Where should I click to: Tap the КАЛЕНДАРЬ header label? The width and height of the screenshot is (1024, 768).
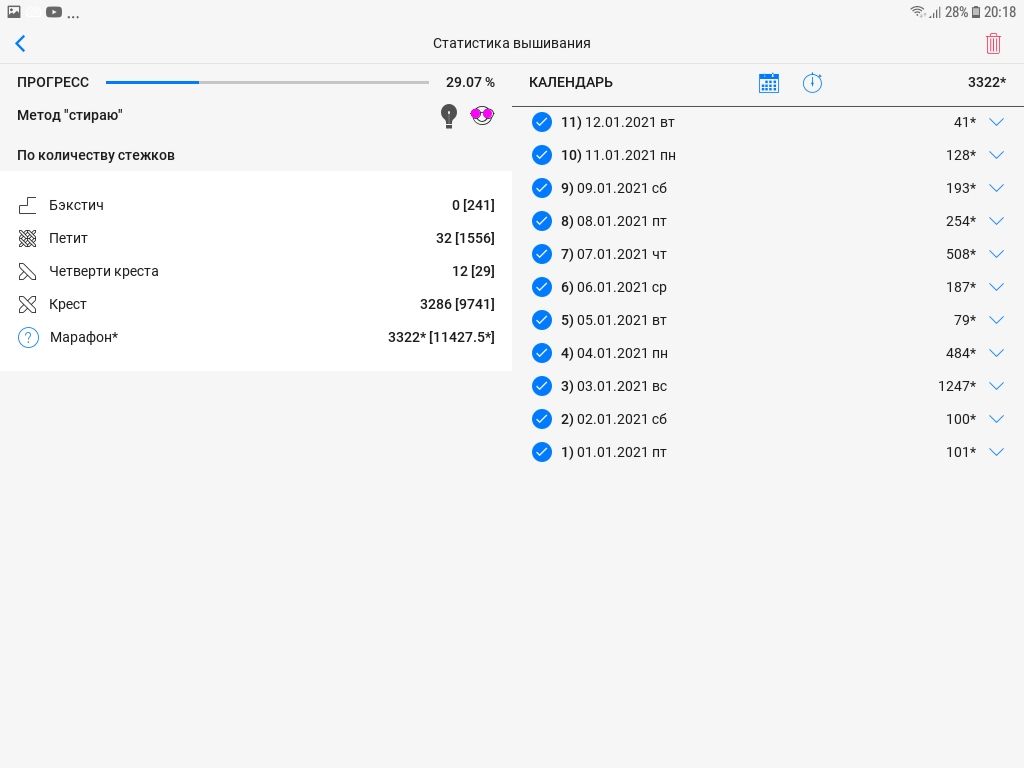coord(571,83)
